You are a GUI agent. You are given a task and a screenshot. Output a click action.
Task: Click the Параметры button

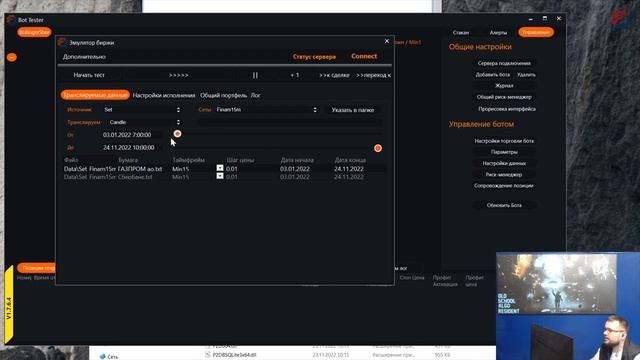coord(504,152)
